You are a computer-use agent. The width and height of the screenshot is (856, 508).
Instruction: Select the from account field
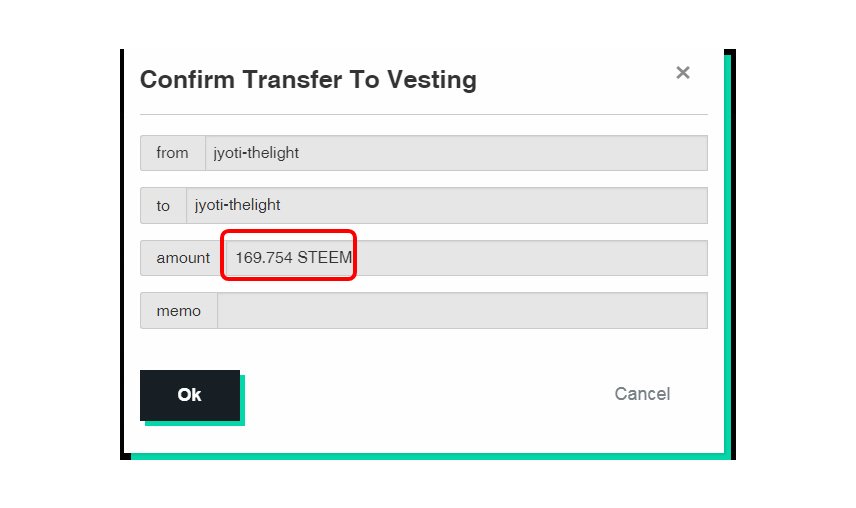coord(455,153)
